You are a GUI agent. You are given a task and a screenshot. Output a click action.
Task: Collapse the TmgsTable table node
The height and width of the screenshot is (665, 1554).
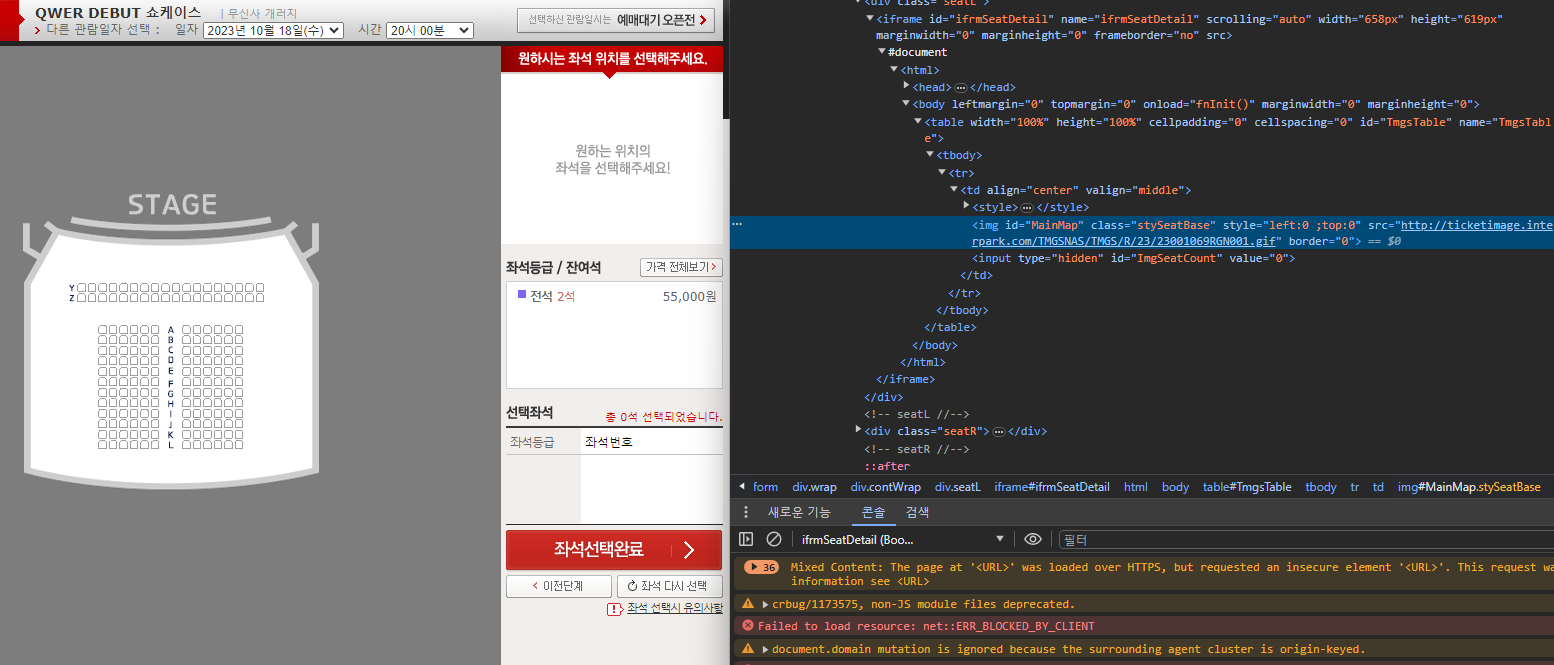(918, 121)
